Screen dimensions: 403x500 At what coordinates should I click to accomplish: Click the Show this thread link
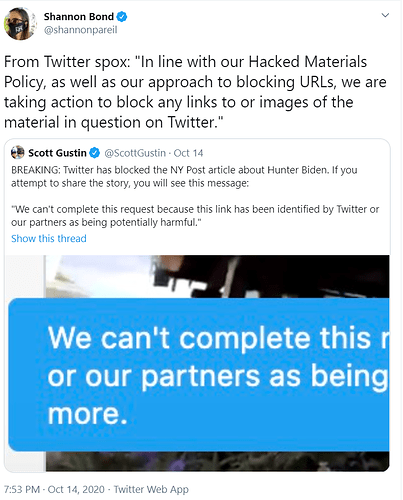point(49,239)
